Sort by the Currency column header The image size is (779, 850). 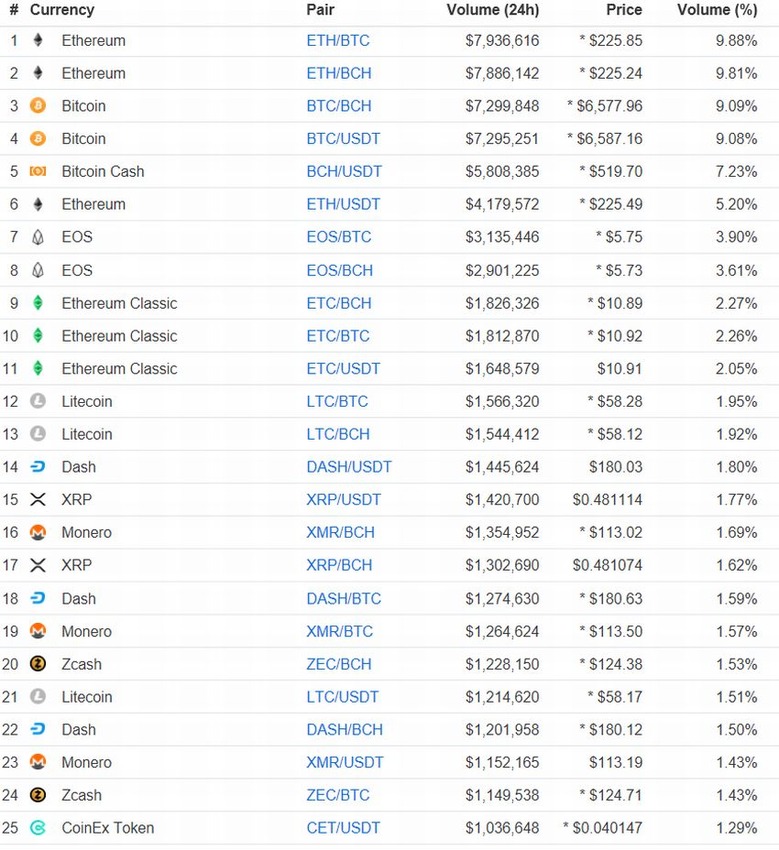[x=62, y=10]
